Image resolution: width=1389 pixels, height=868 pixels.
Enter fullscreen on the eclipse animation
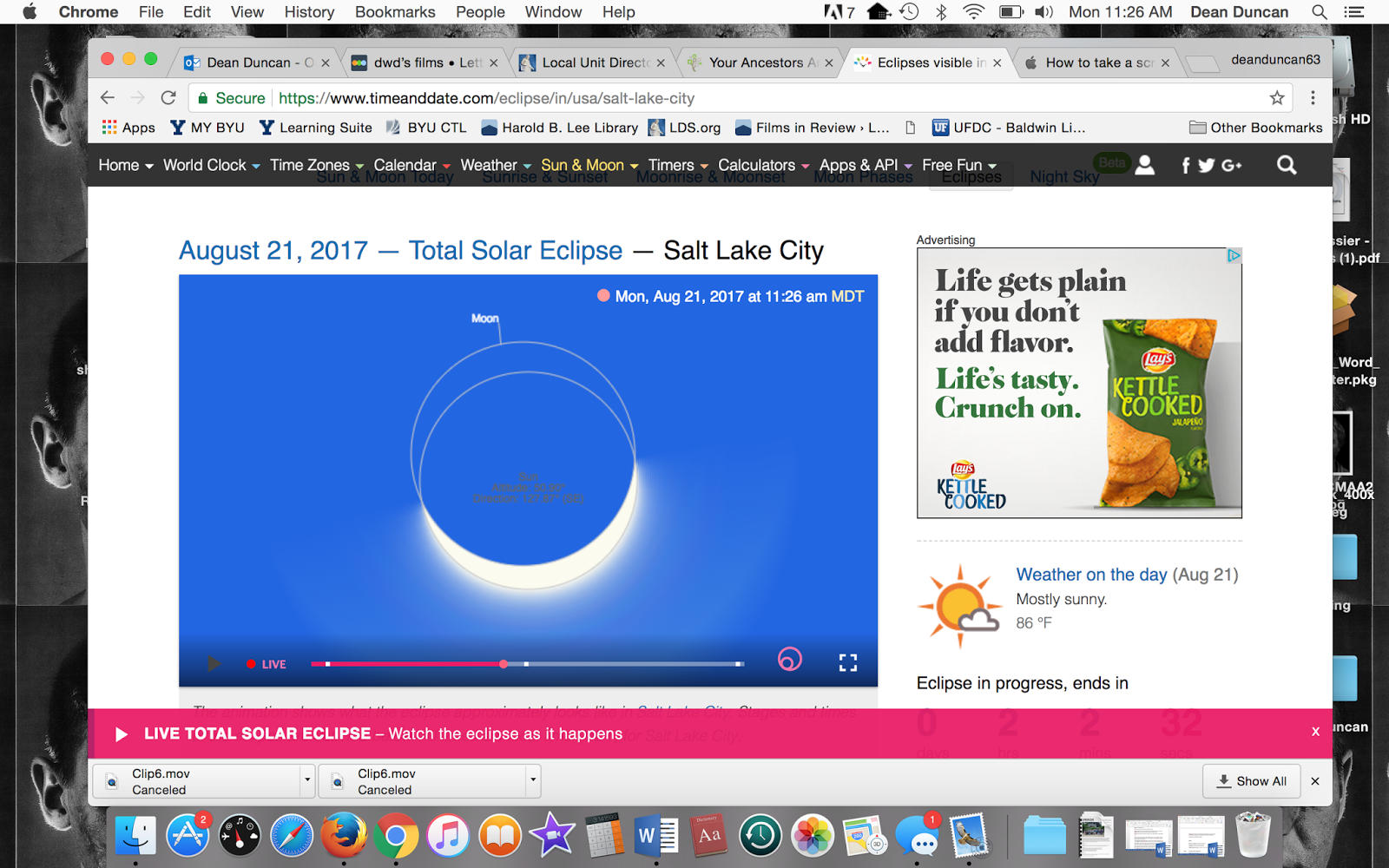[x=848, y=663]
